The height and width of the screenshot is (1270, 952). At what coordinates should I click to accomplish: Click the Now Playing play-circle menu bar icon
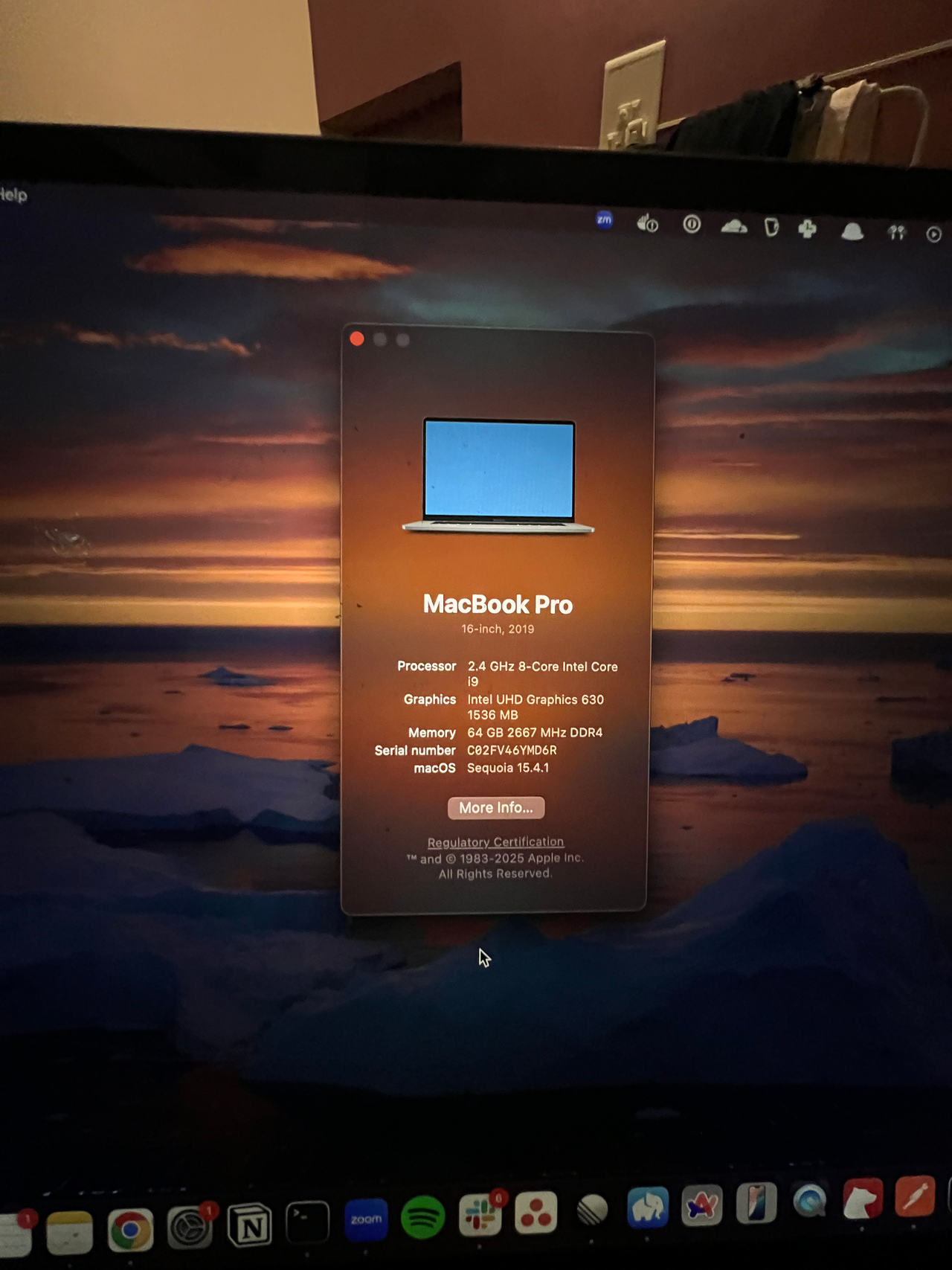[934, 234]
